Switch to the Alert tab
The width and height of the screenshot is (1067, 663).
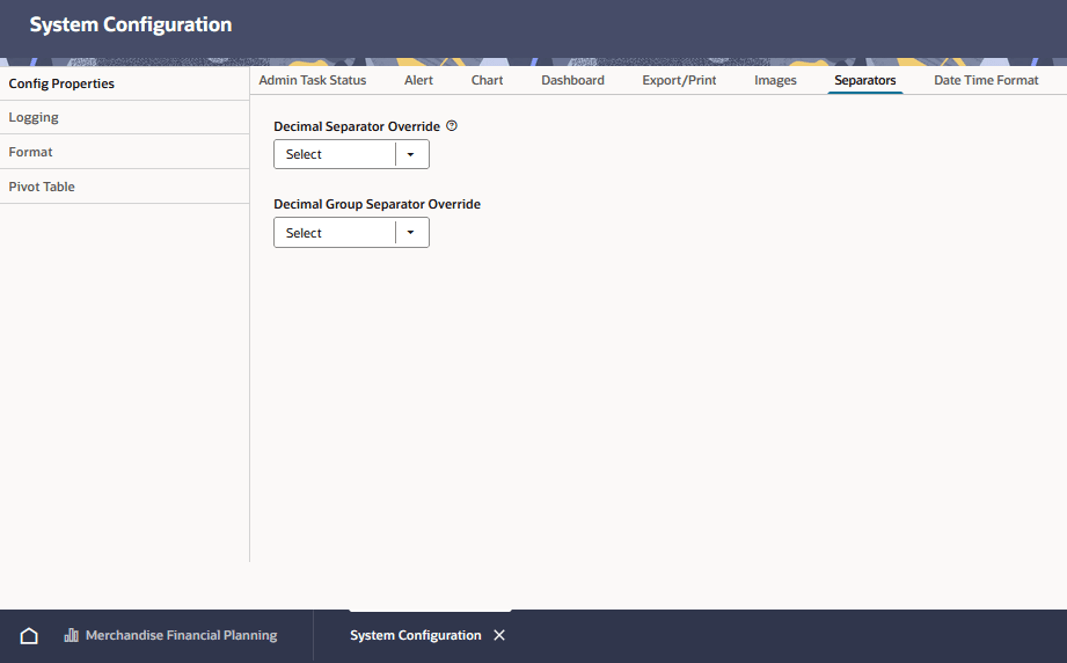pyautogui.click(x=418, y=80)
